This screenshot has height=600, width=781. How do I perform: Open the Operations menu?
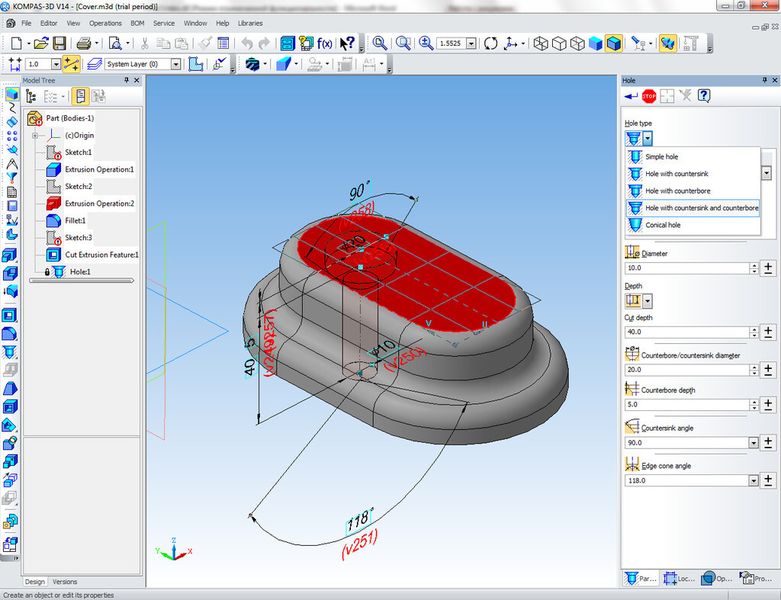[x=105, y=22]
